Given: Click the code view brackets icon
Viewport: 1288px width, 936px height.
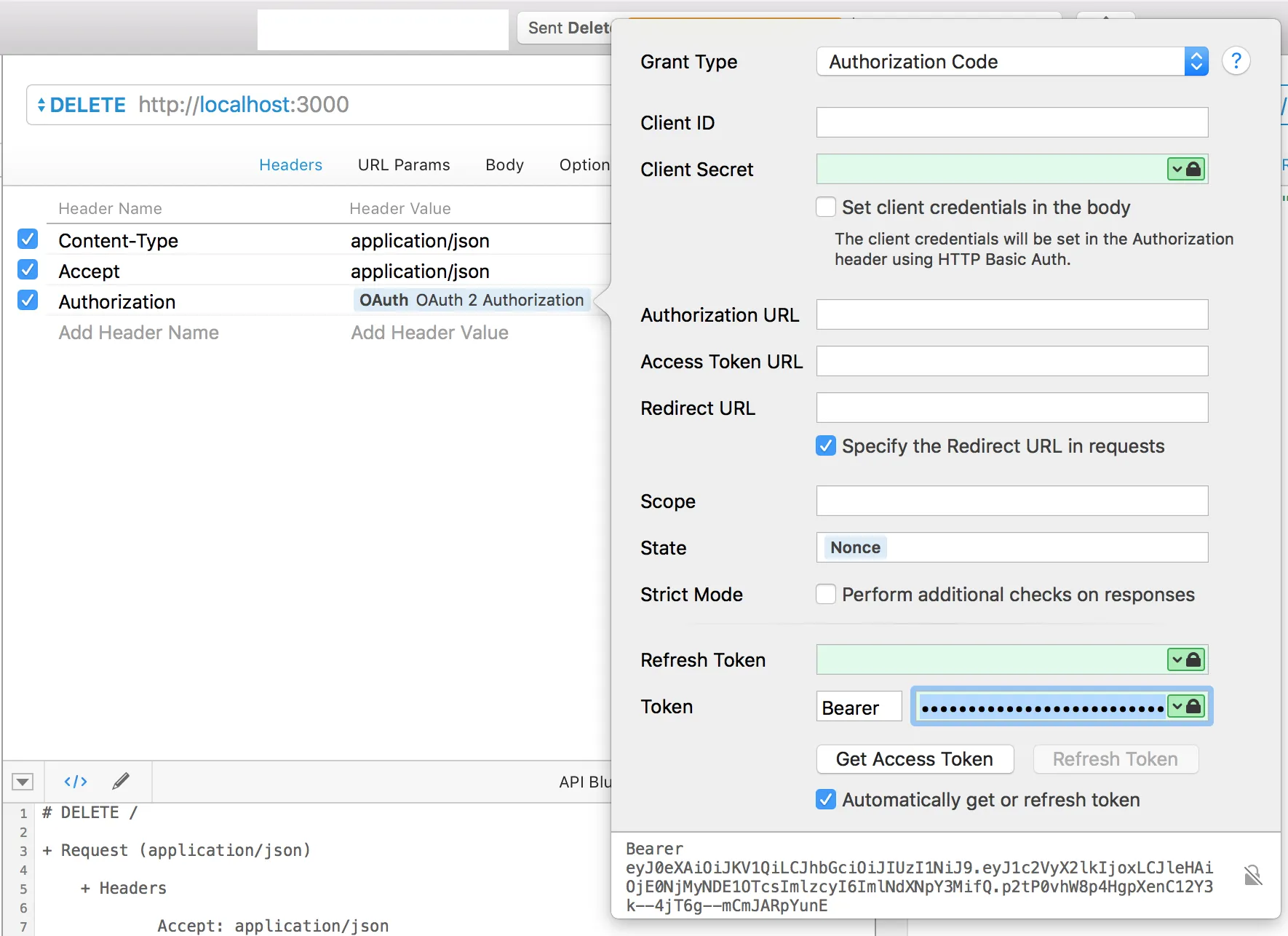Looking at the screenshot, I should 76,782.
